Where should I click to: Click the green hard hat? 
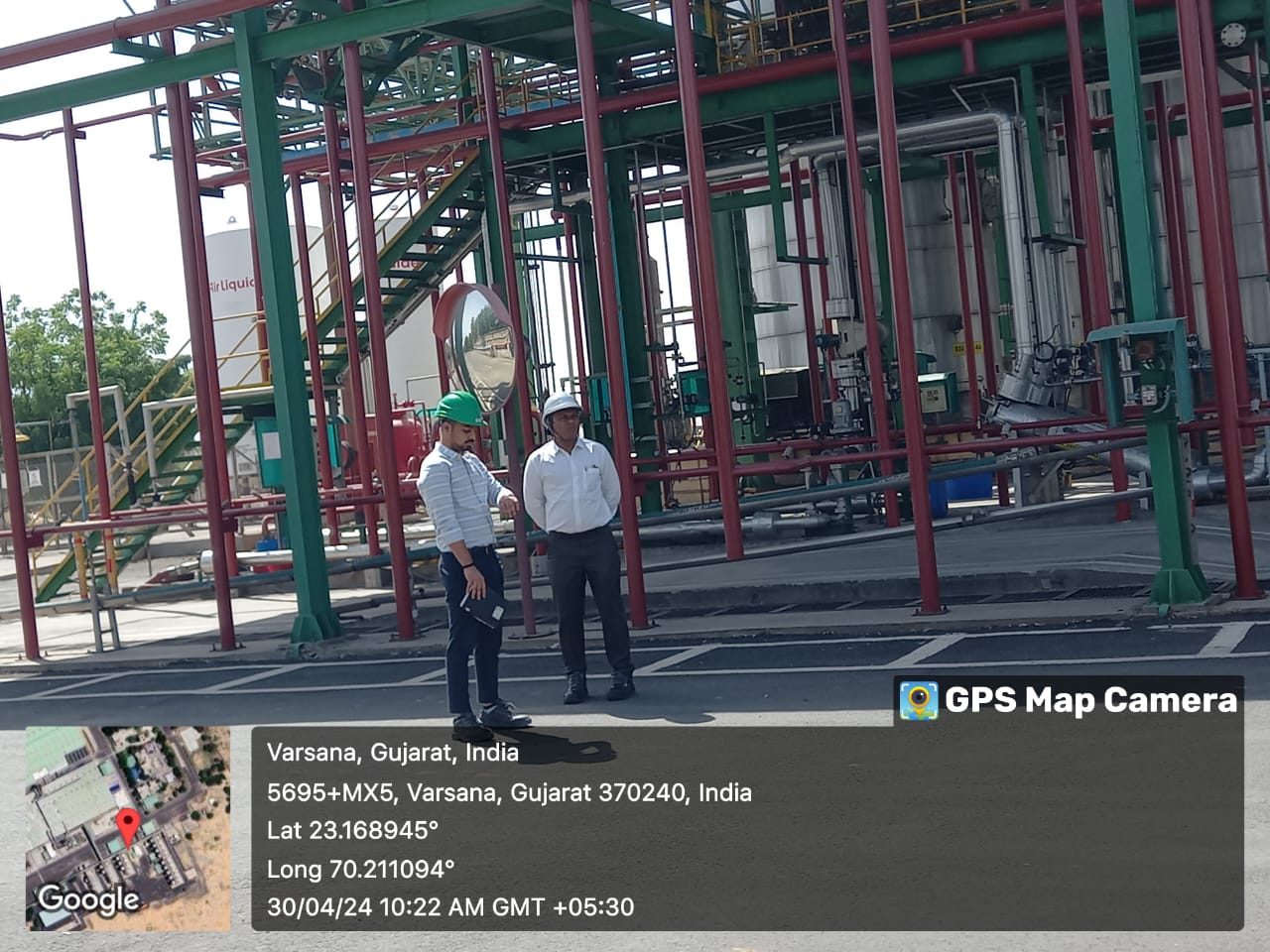(459, 407)
